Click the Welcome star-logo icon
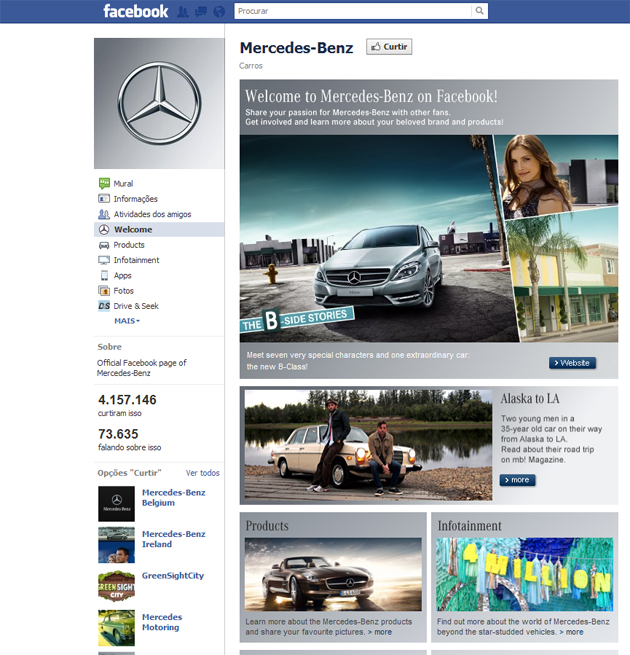This screenshot has width=630, height=655. pos(104,229)
